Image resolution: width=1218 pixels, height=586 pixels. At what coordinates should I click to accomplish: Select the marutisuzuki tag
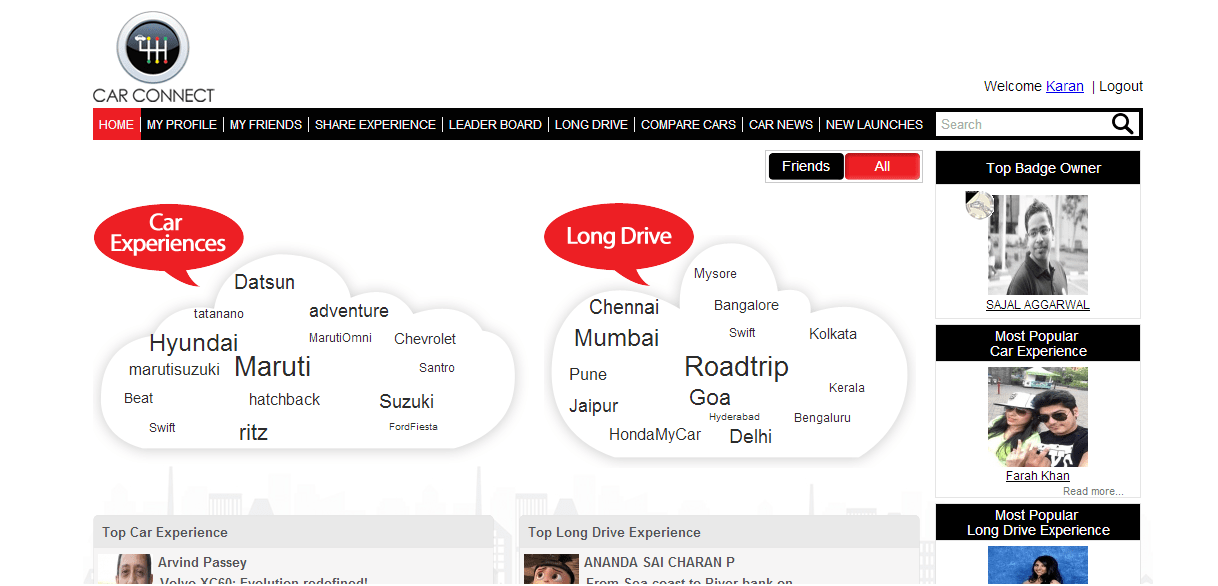tap(174, 370)
